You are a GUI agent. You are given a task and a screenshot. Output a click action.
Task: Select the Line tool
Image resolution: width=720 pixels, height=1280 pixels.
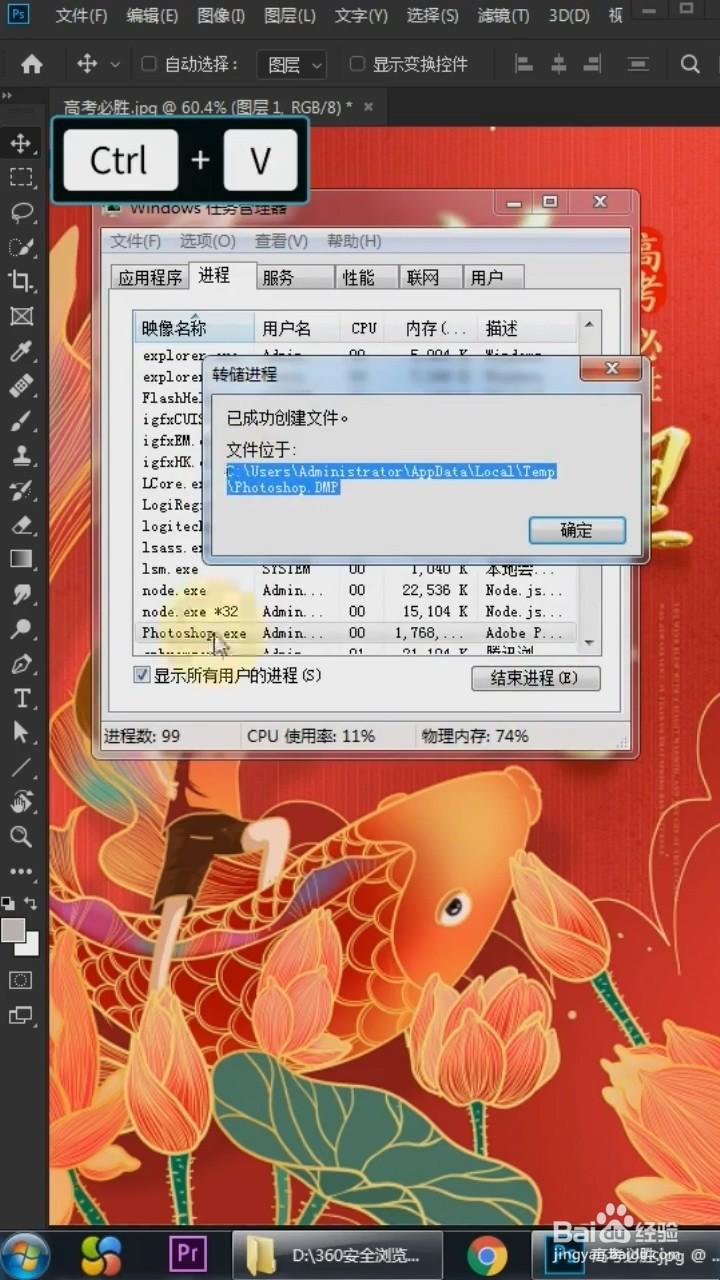coord(21,767)
